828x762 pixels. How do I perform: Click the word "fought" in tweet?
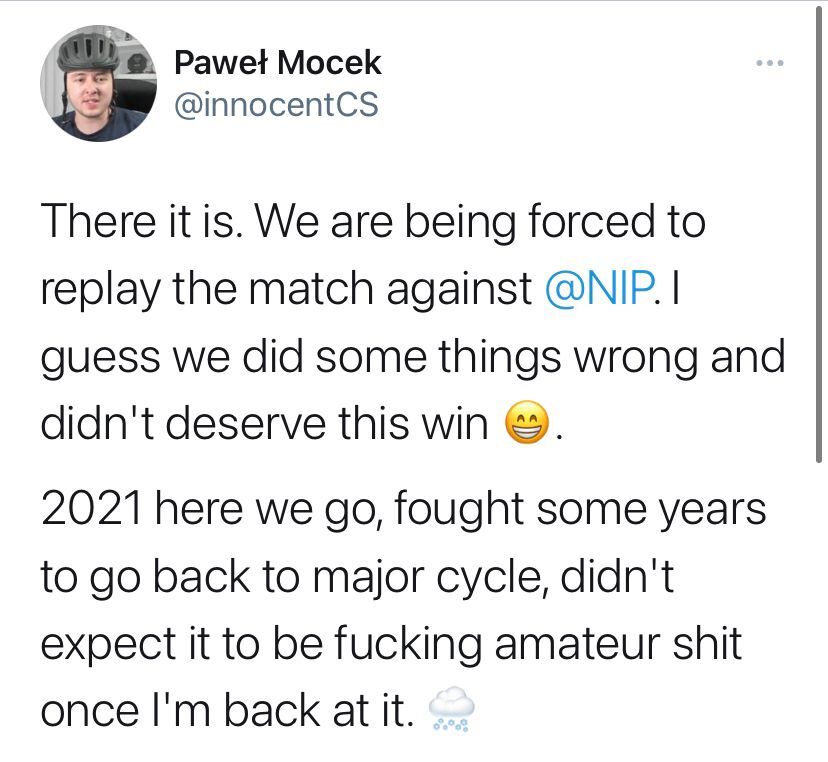(458, 510)
